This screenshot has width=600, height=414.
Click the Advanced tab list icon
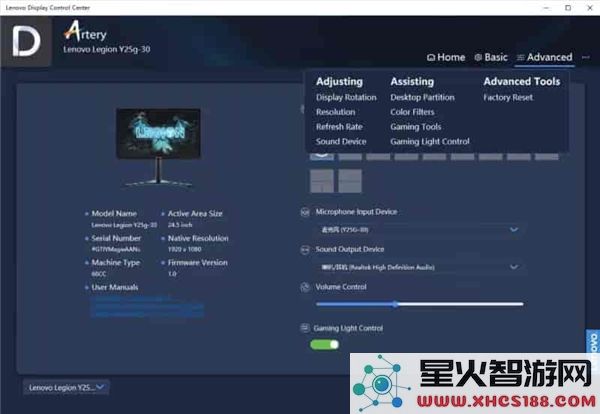520,57
